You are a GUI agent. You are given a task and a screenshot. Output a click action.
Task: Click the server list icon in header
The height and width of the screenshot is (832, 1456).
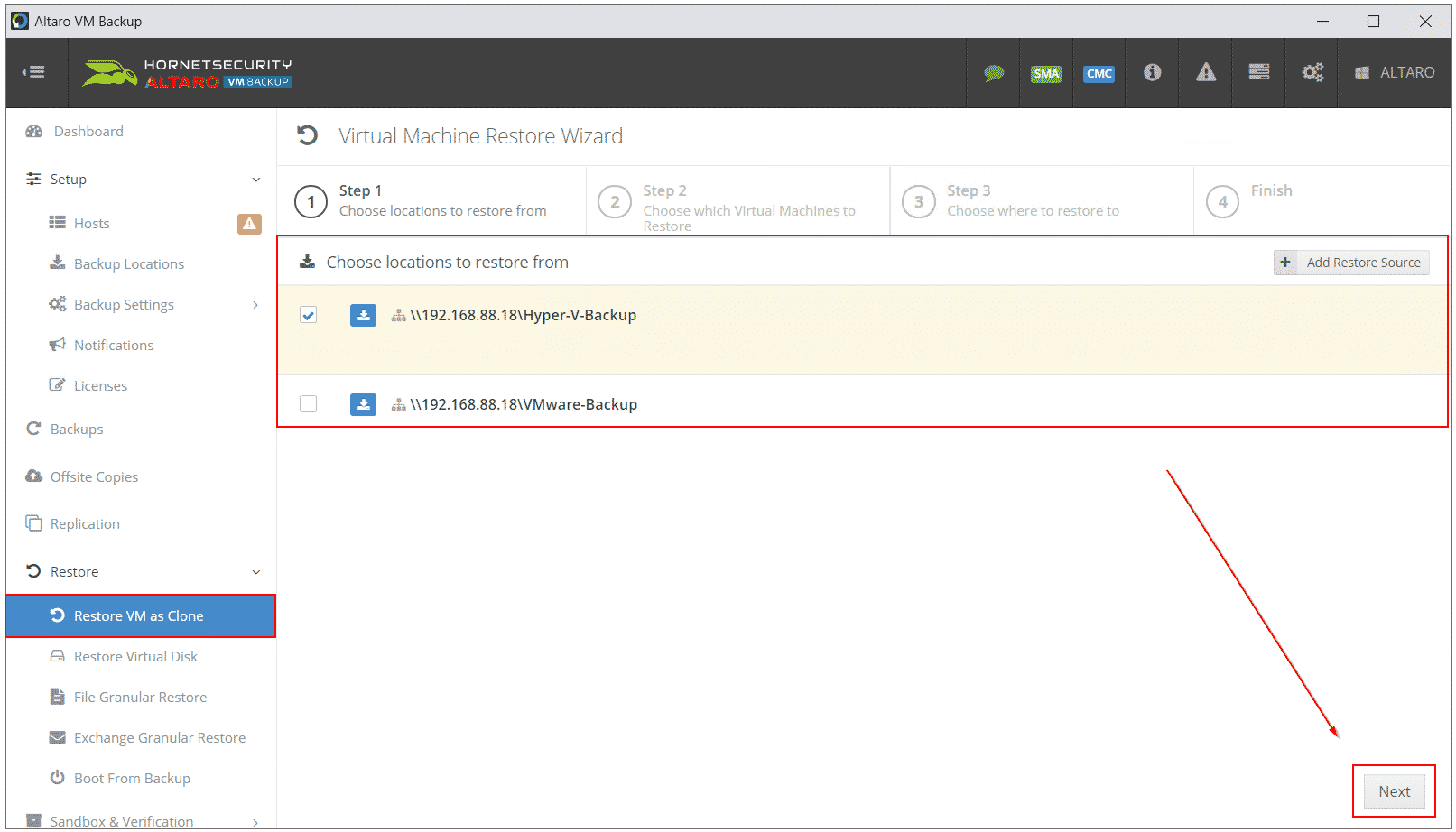(x=1259, y=72)
